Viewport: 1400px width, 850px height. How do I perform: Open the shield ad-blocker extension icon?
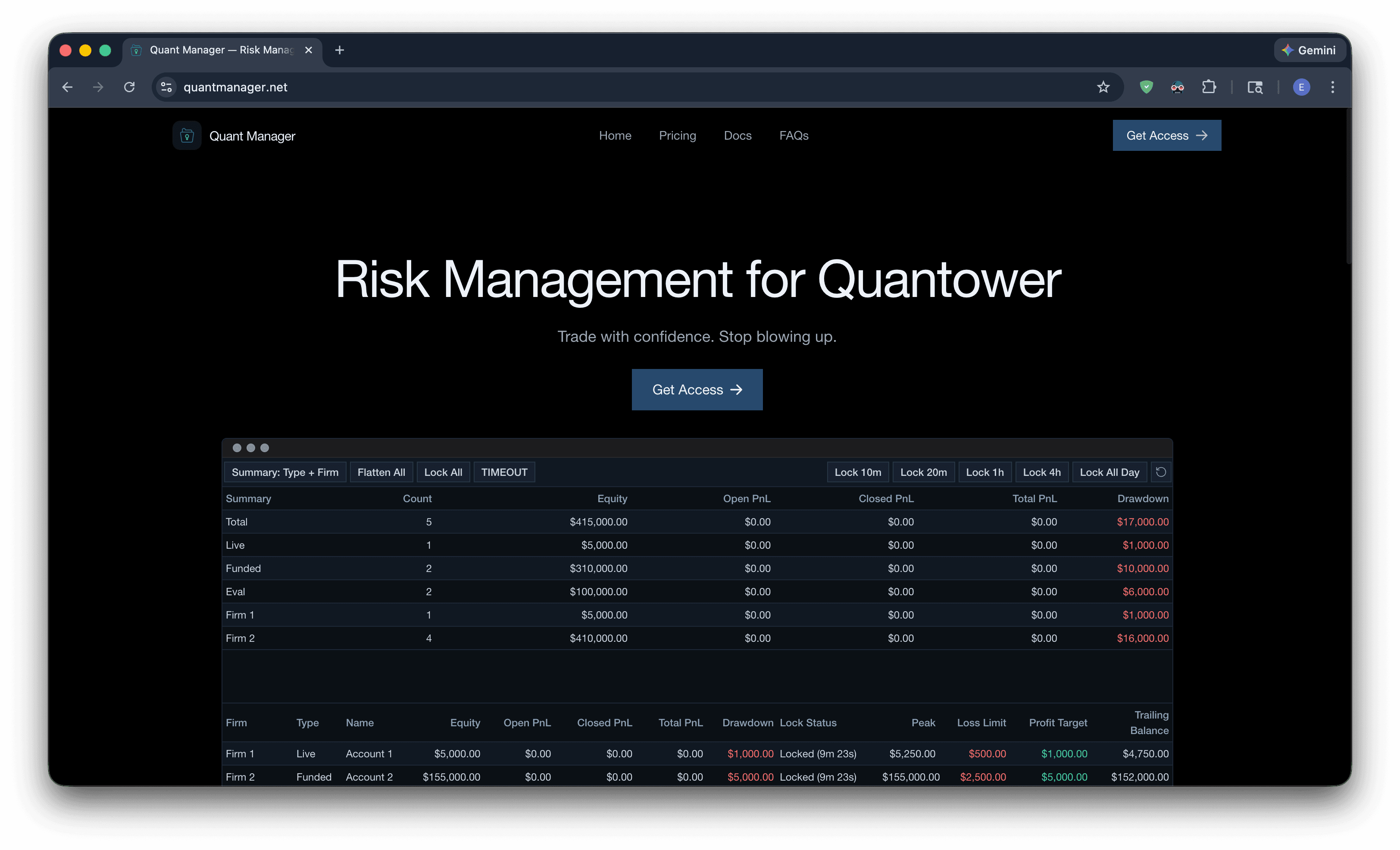point(1146,87)
